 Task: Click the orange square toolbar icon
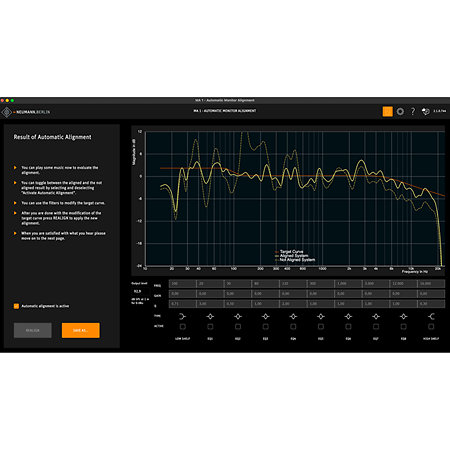387,111
